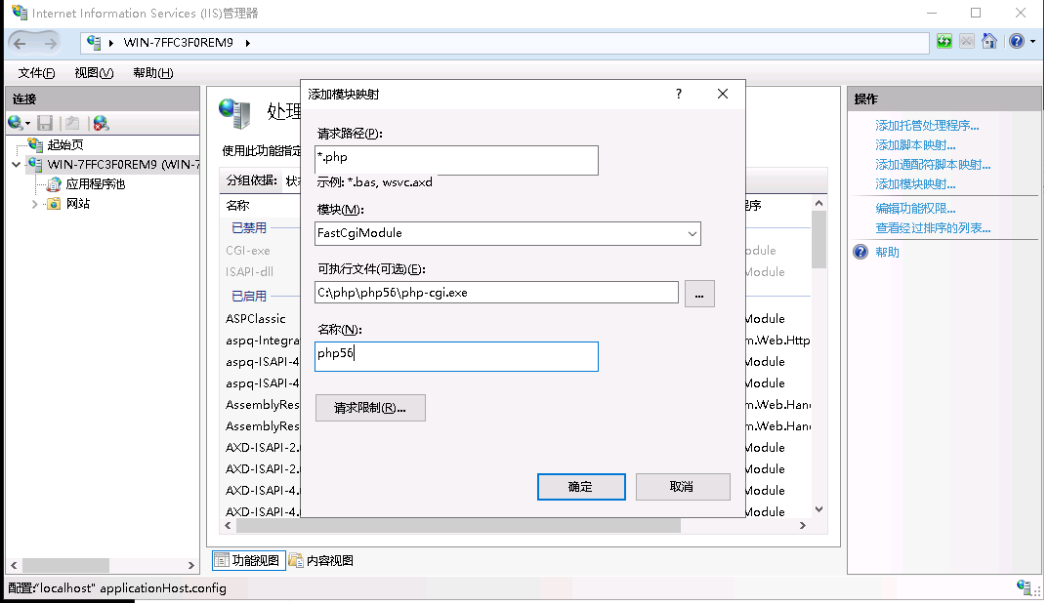1044x603 pixels.
Task: Open the 模块 FastCgiModule dropdown
Action: (692, 234)
